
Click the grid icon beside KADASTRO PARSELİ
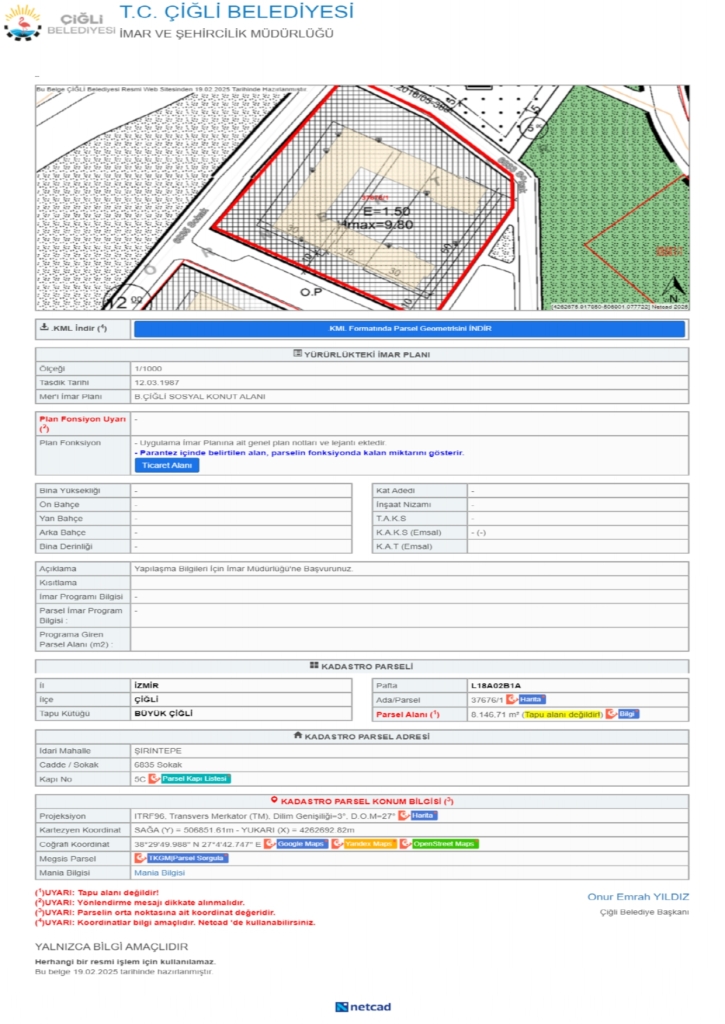[x=314, y=665]
